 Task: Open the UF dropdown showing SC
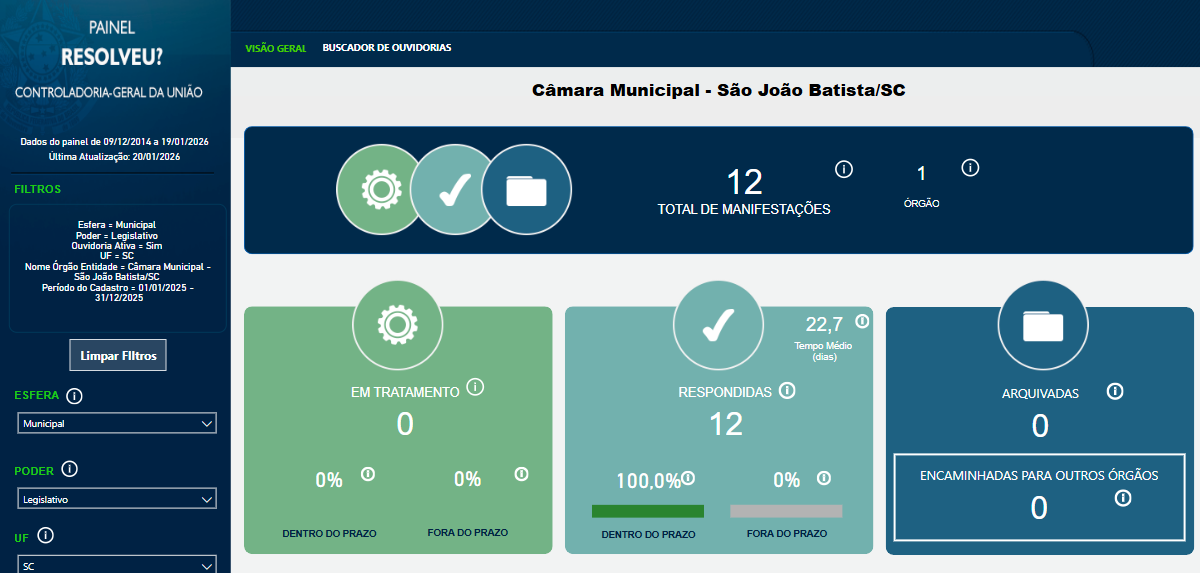click(x=117, y=565)
